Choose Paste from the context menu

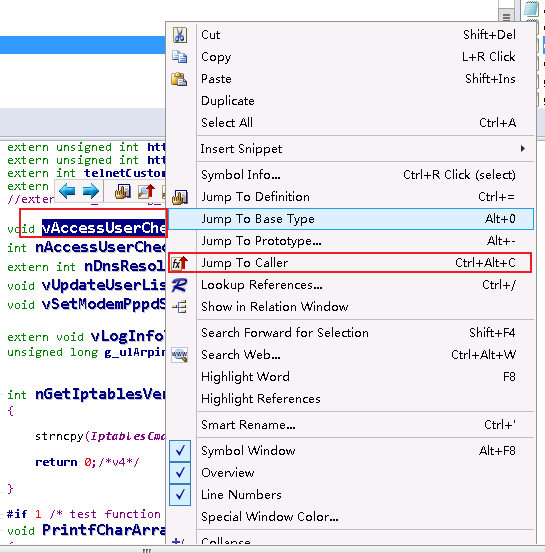(x=351, y=79)
